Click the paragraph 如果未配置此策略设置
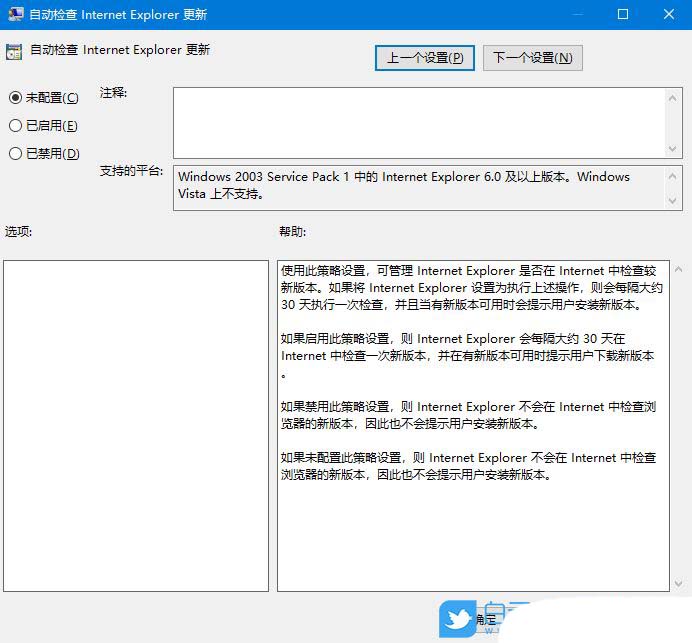This screenshot has height=643, width=692. [x=468, y=466]
